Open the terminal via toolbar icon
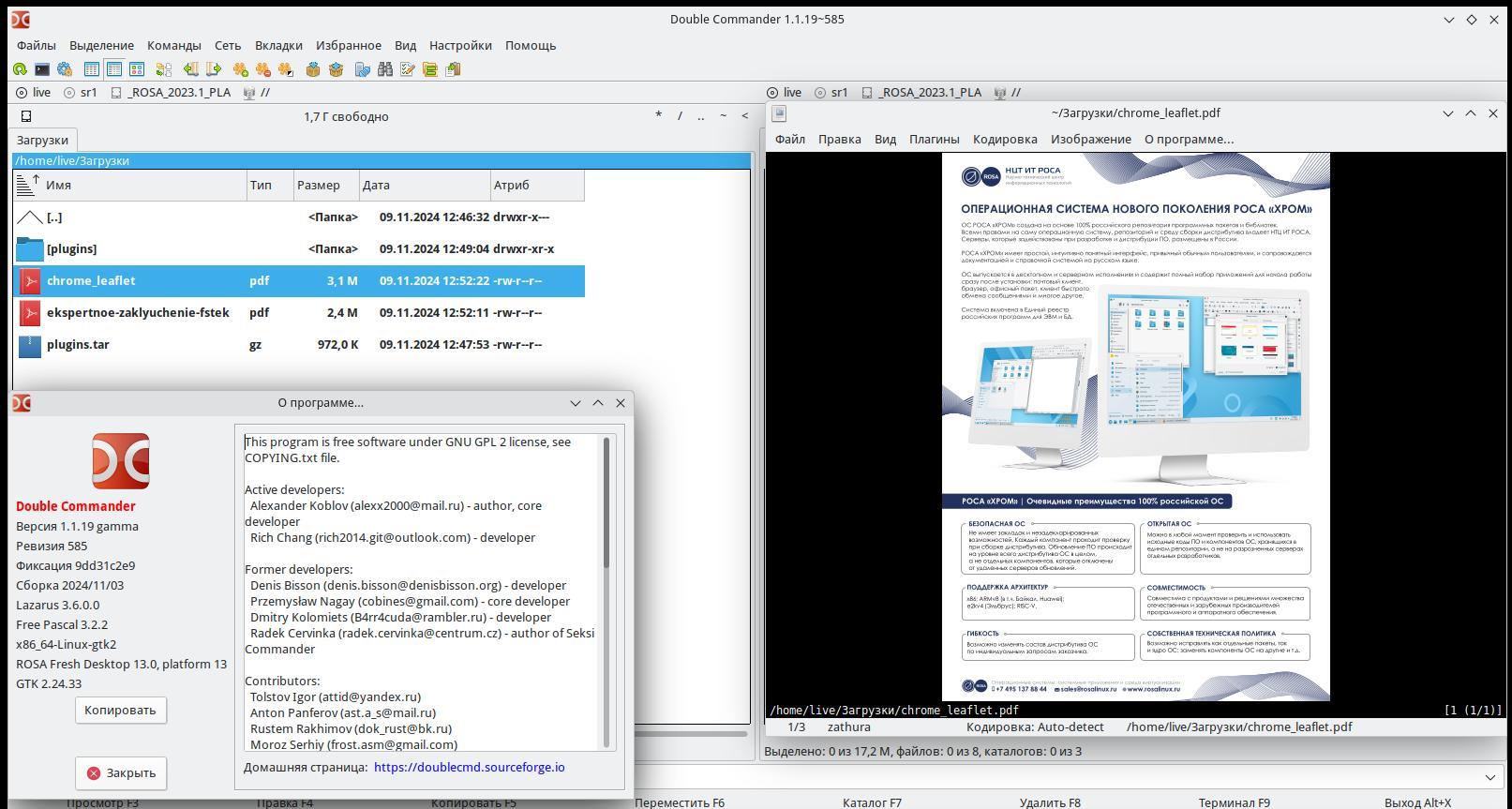1512x809 pixels. 42,69
